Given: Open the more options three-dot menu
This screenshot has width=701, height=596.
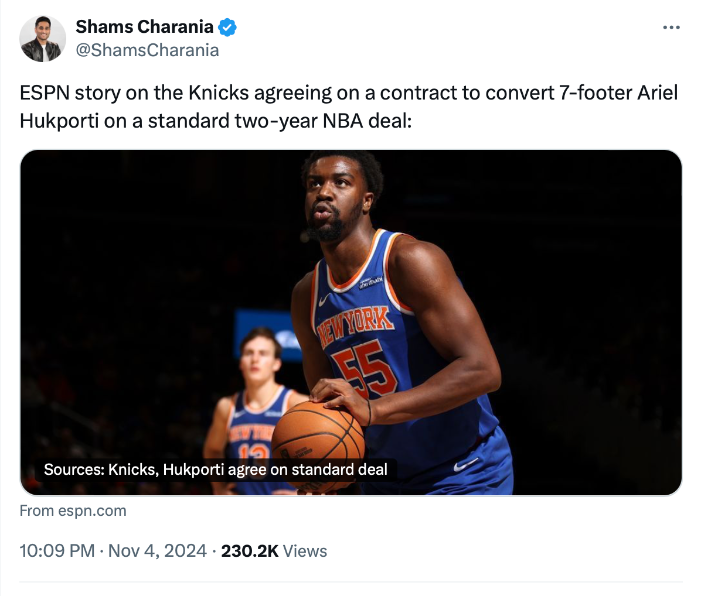Looking at the screenshot, I should pos(671,28).
